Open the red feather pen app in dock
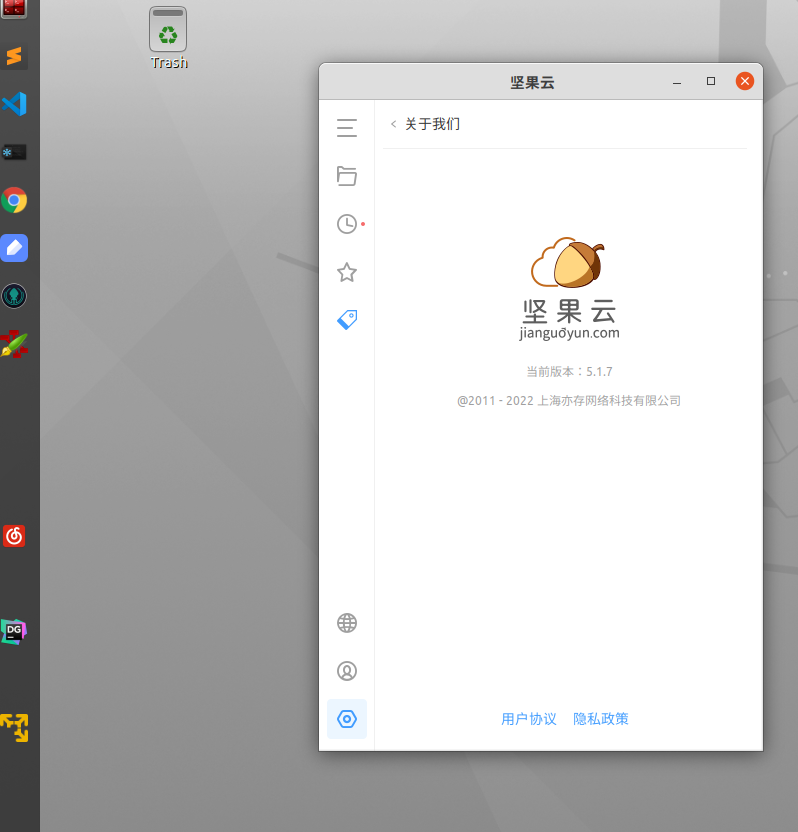The width and height of the screenshot is (798, 832). (14, 344)
